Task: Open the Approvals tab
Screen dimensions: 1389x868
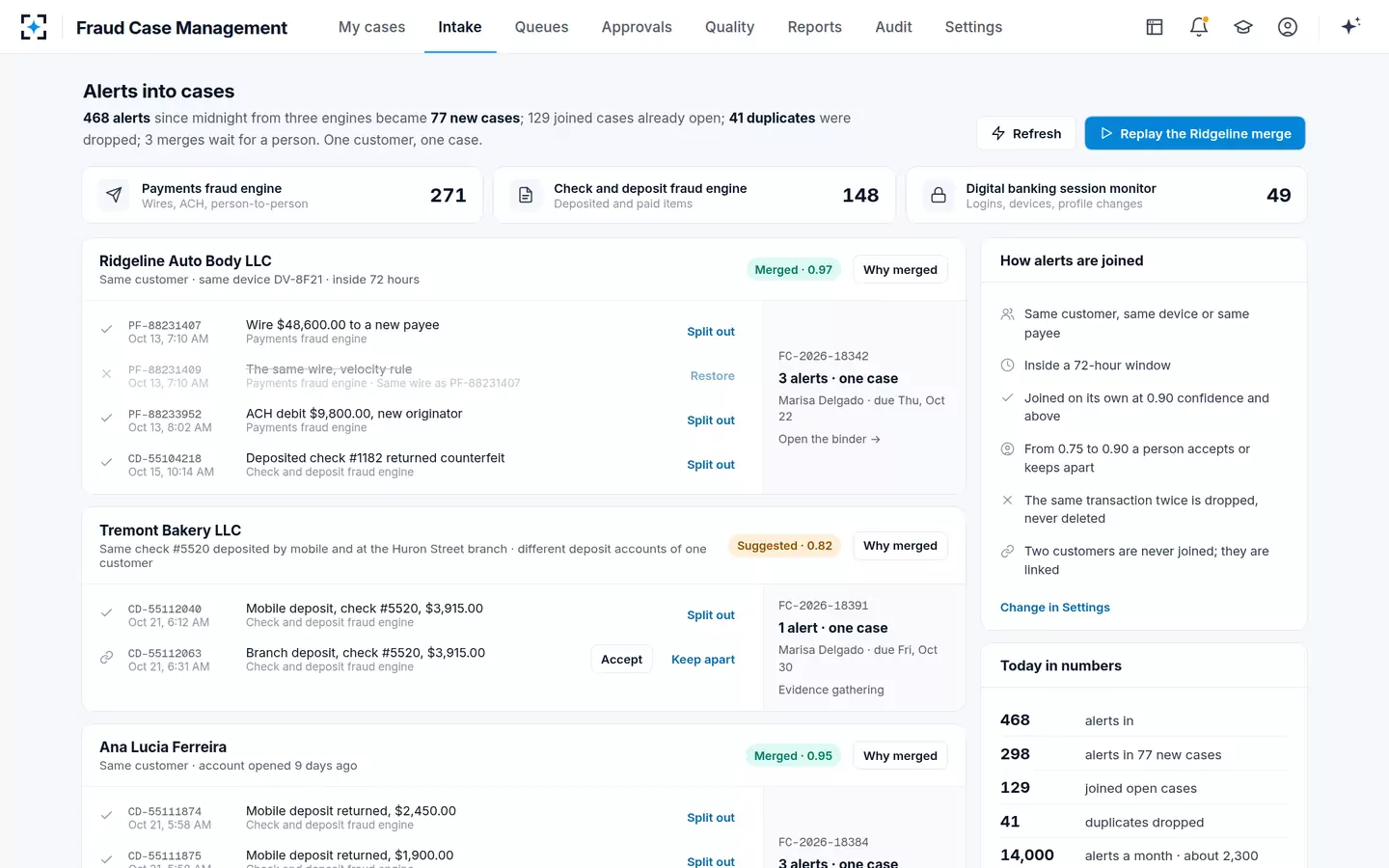Action: click(637, 27)
